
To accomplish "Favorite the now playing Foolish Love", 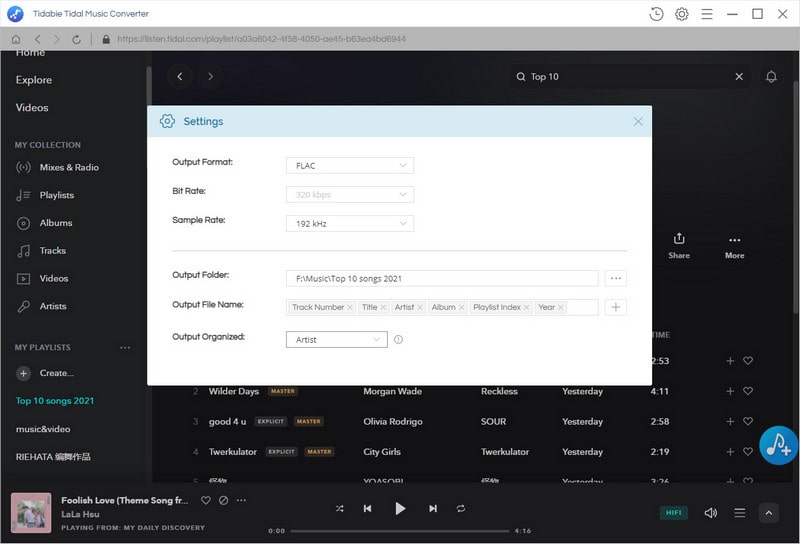I will tap(206, 500).
